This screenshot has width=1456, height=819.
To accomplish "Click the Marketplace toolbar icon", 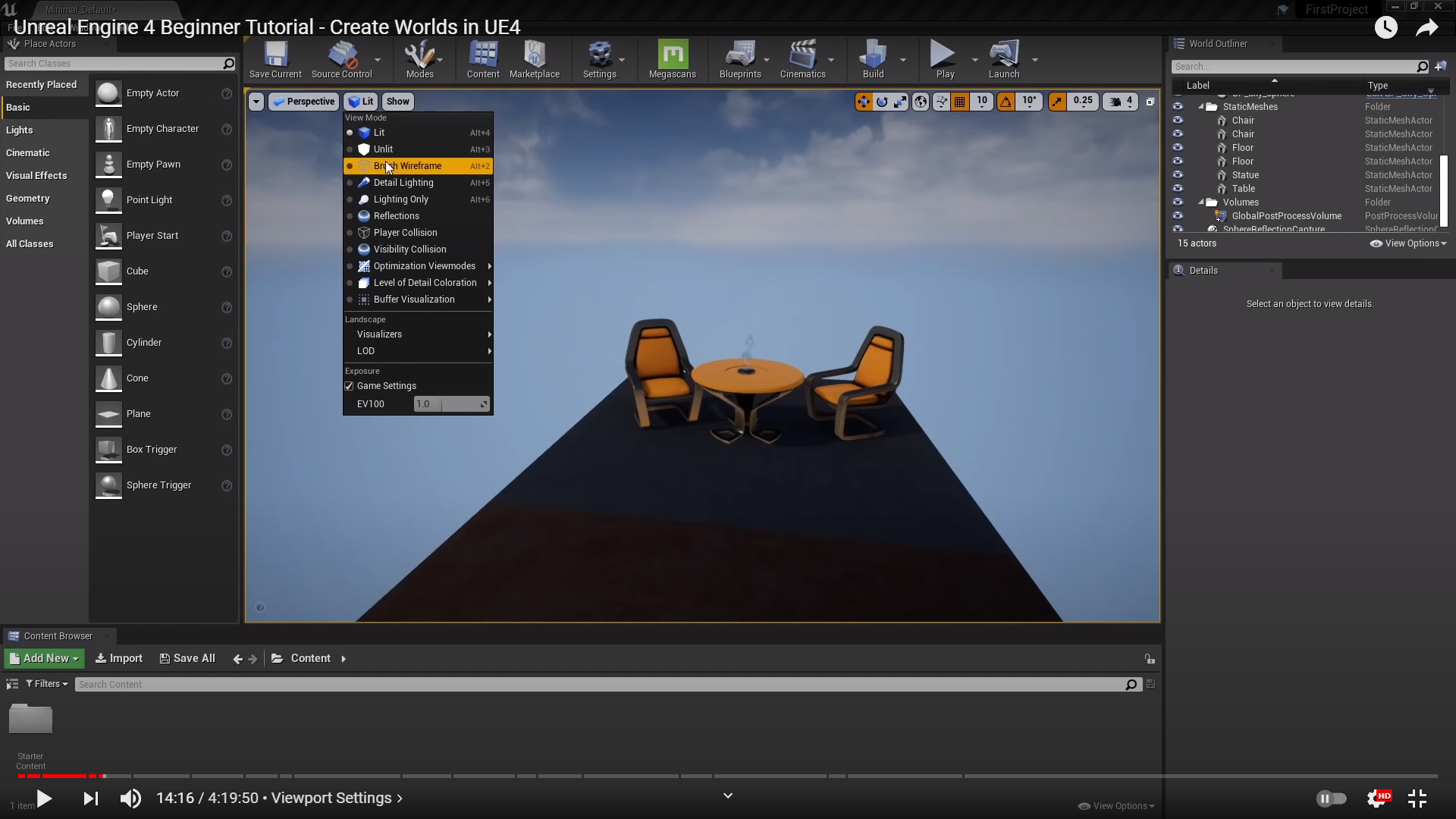I will pyautogui.click(x=534, y=55).
